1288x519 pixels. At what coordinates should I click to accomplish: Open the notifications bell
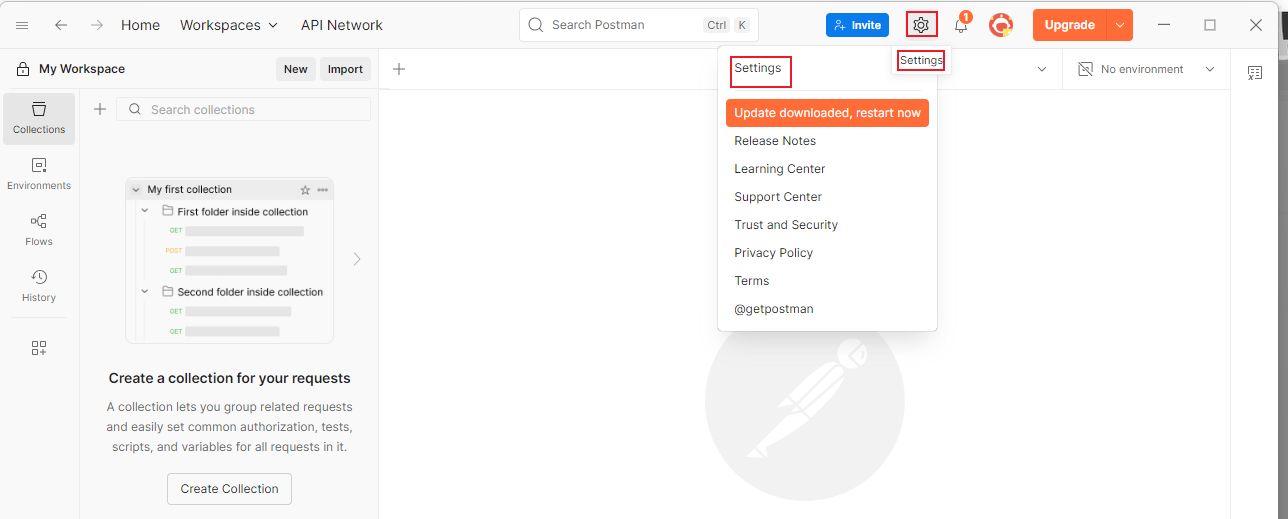pyautogui.click(x=961, y=26)
